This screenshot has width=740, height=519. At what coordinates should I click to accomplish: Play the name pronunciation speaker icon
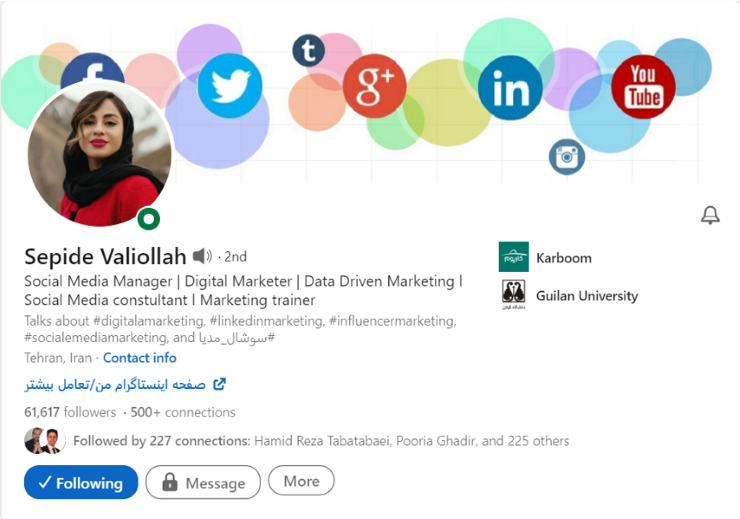pos(202,256)
